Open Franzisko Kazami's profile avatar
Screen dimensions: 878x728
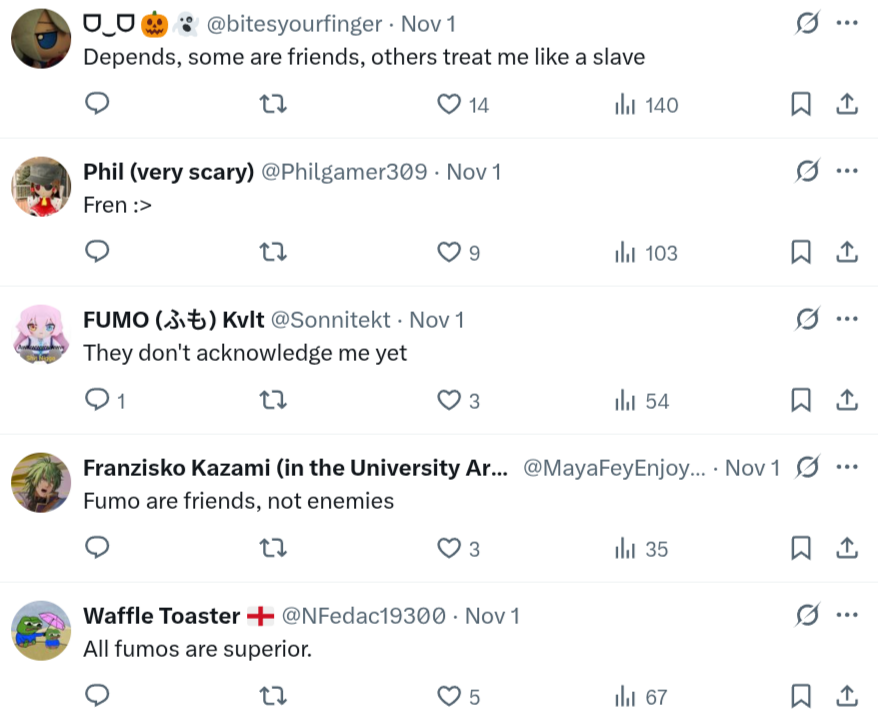pos(41,483)
